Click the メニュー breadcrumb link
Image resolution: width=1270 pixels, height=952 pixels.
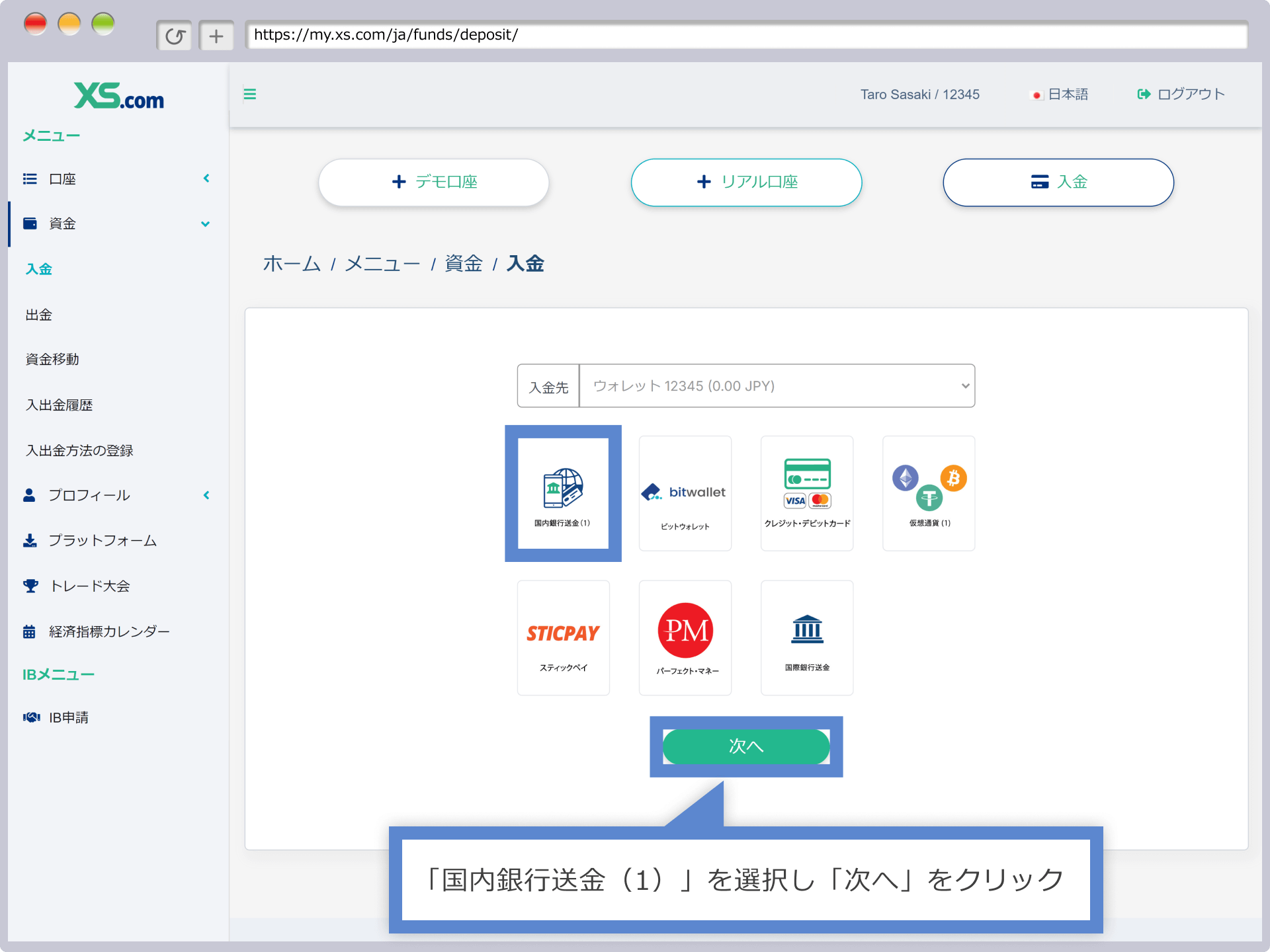(x=382, y=264)
